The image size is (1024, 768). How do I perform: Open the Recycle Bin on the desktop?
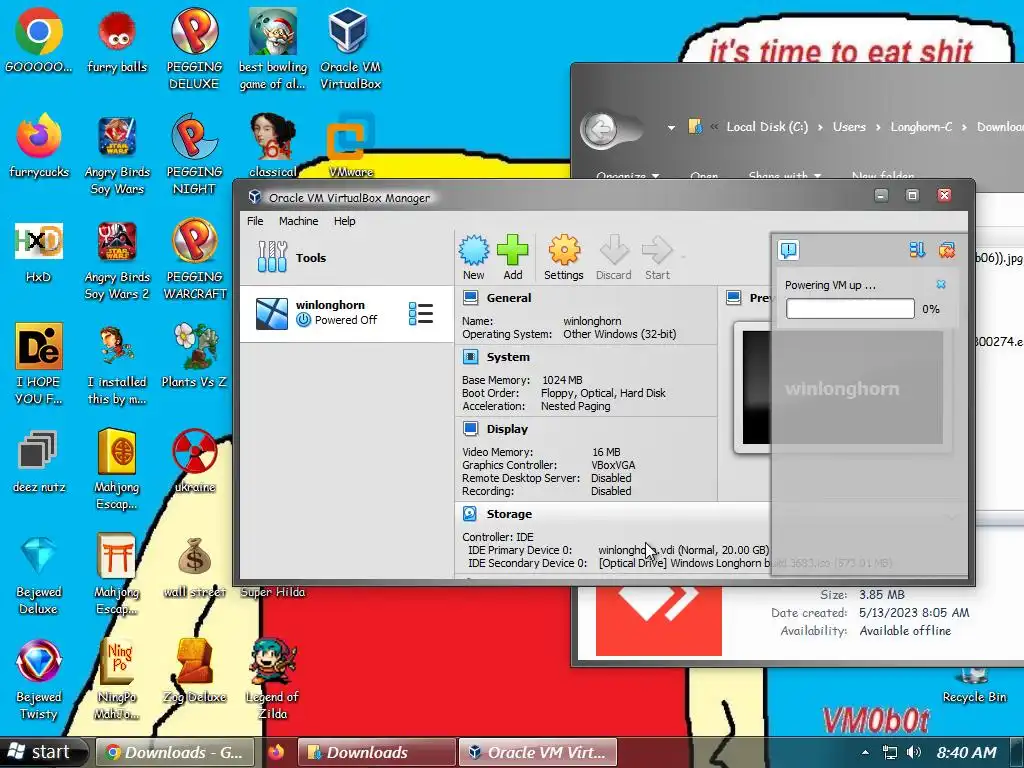974,686
